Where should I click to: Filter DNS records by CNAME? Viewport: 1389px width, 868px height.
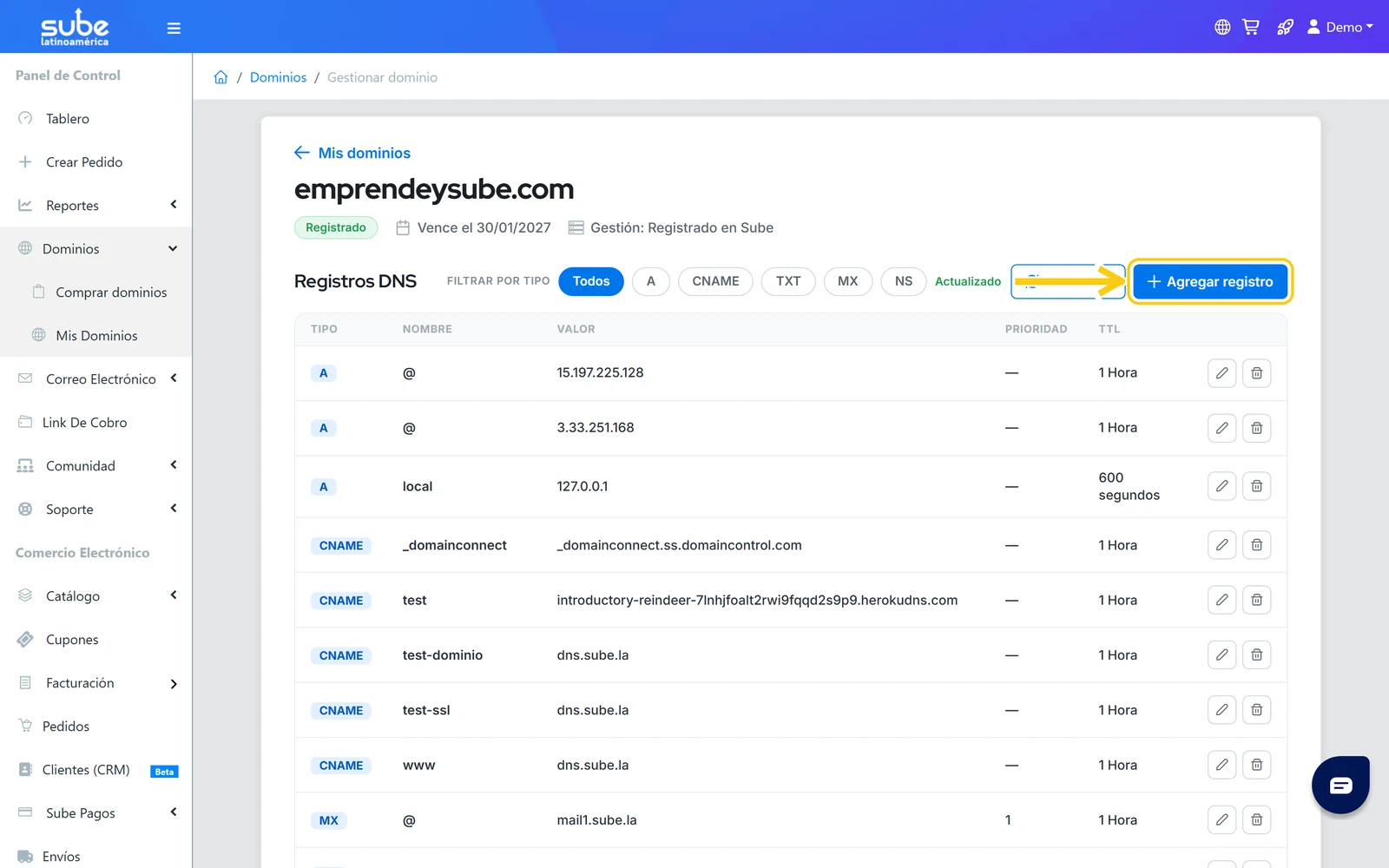(x=715, y=281)
